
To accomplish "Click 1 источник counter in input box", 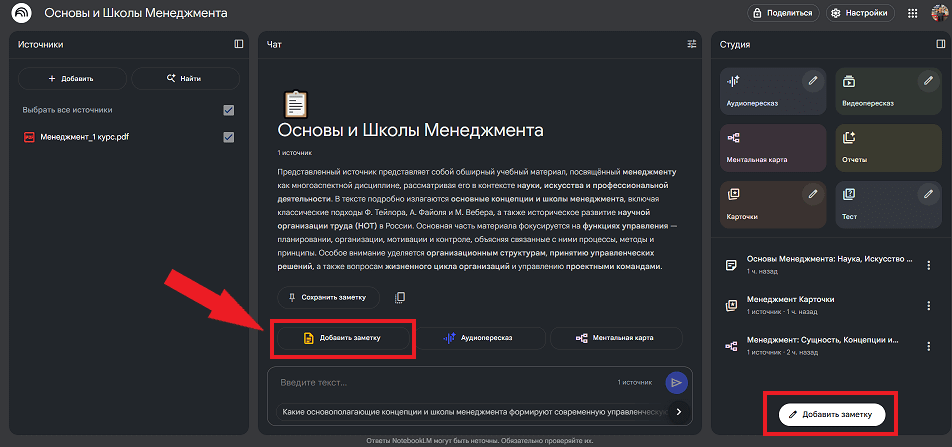I will 634,383.
